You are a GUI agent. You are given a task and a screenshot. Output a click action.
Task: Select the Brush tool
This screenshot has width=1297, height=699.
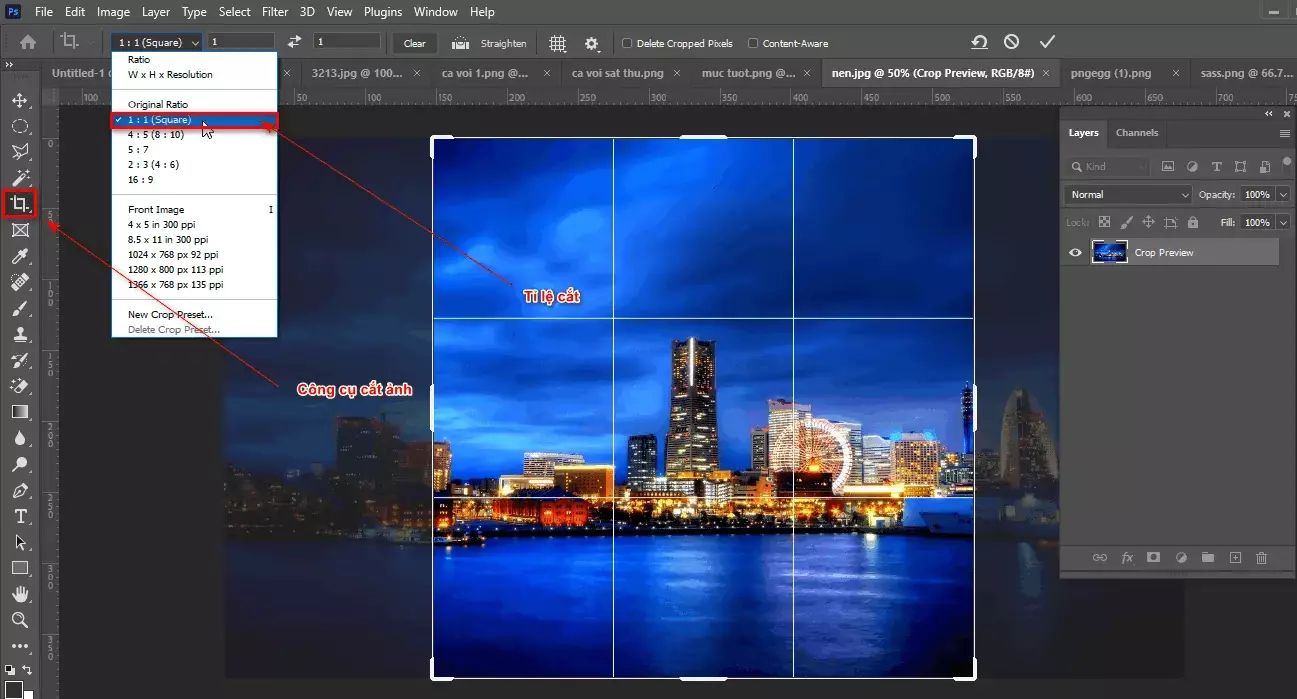21,308
